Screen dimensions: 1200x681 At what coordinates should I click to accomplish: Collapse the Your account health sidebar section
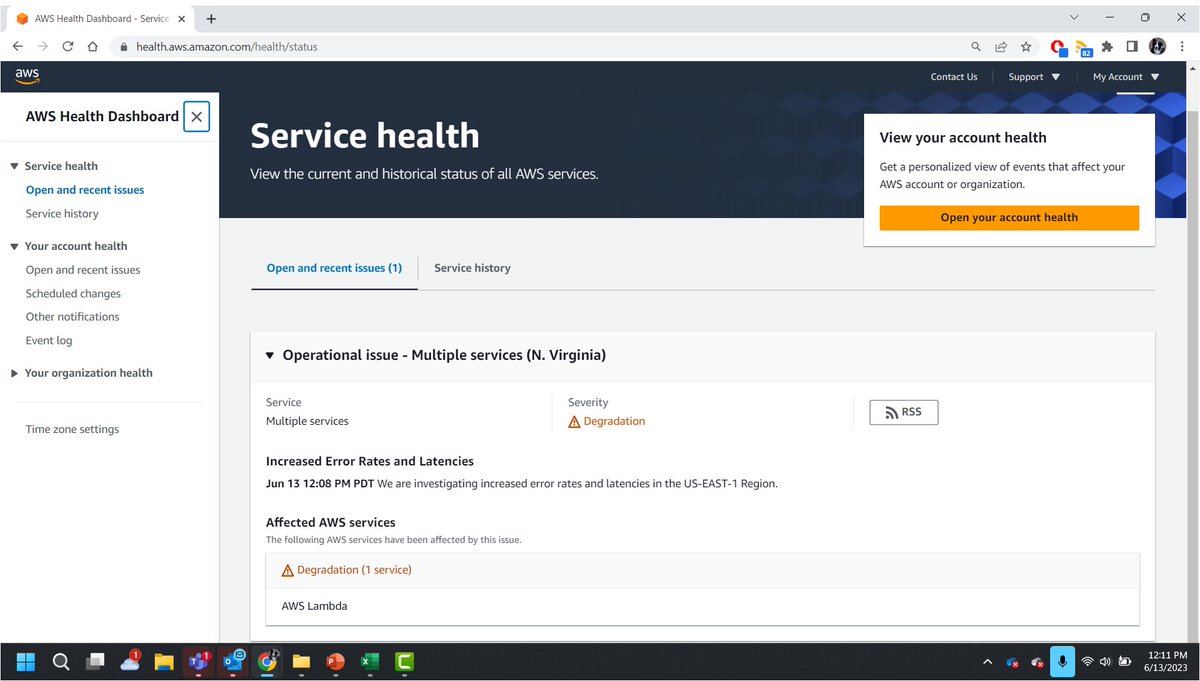15,246
